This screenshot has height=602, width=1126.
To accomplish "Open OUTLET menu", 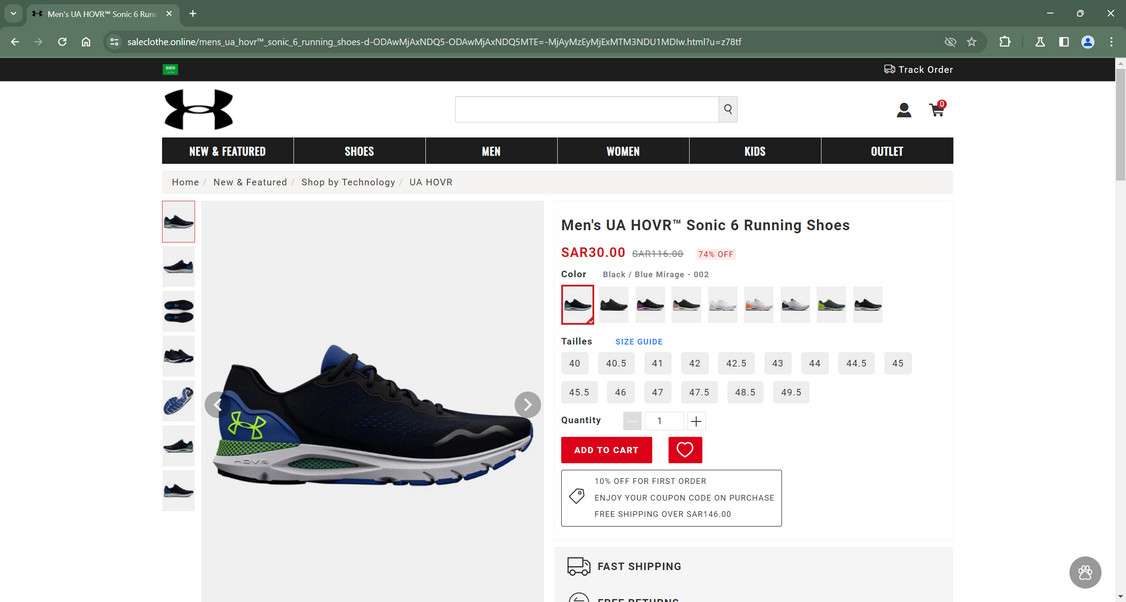I will pos(887,151).
